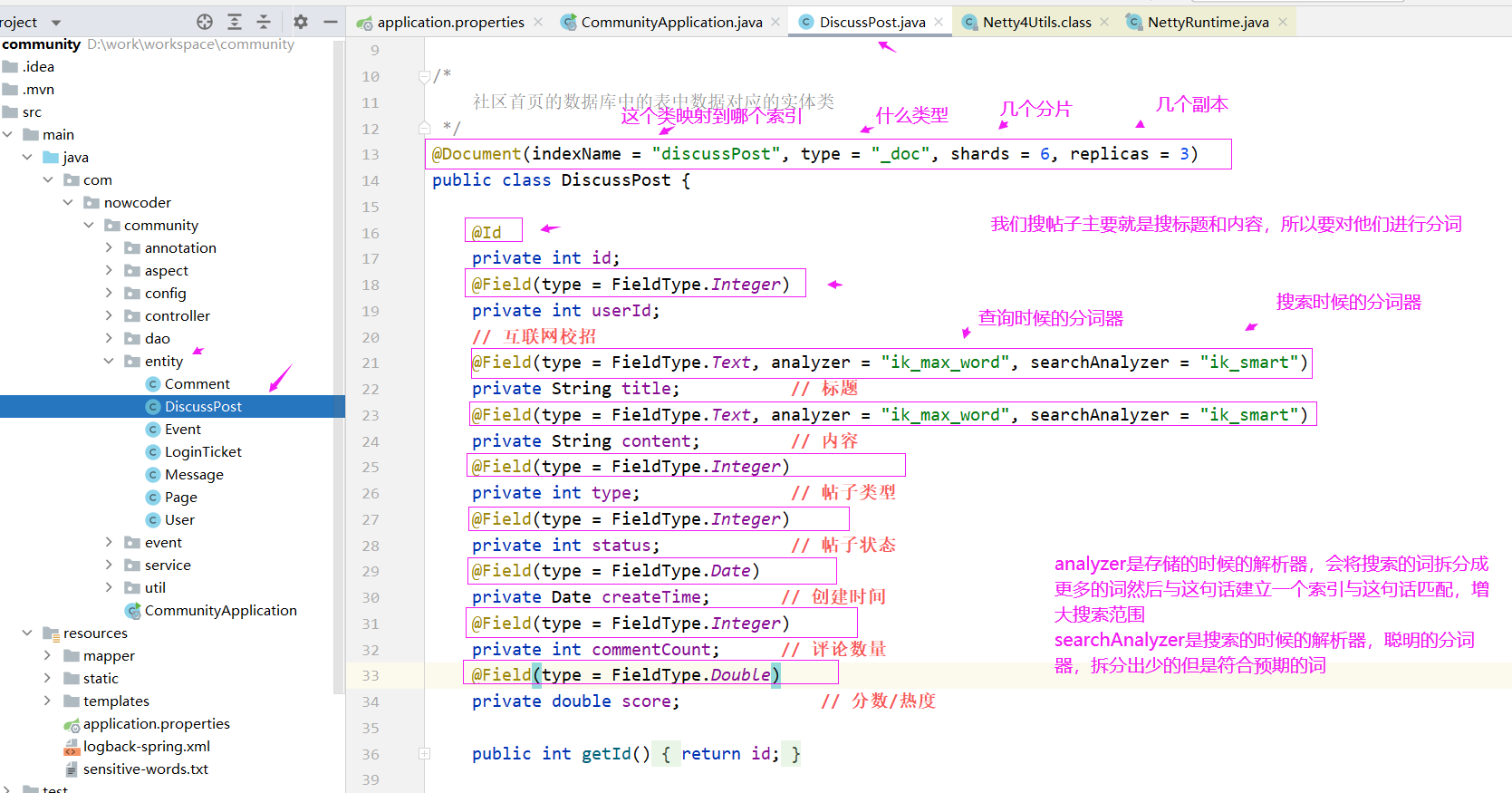The image size is (1512, 793).
Task: Close the NettyRuntime.java tab
Action: (x=1283, y=22)
